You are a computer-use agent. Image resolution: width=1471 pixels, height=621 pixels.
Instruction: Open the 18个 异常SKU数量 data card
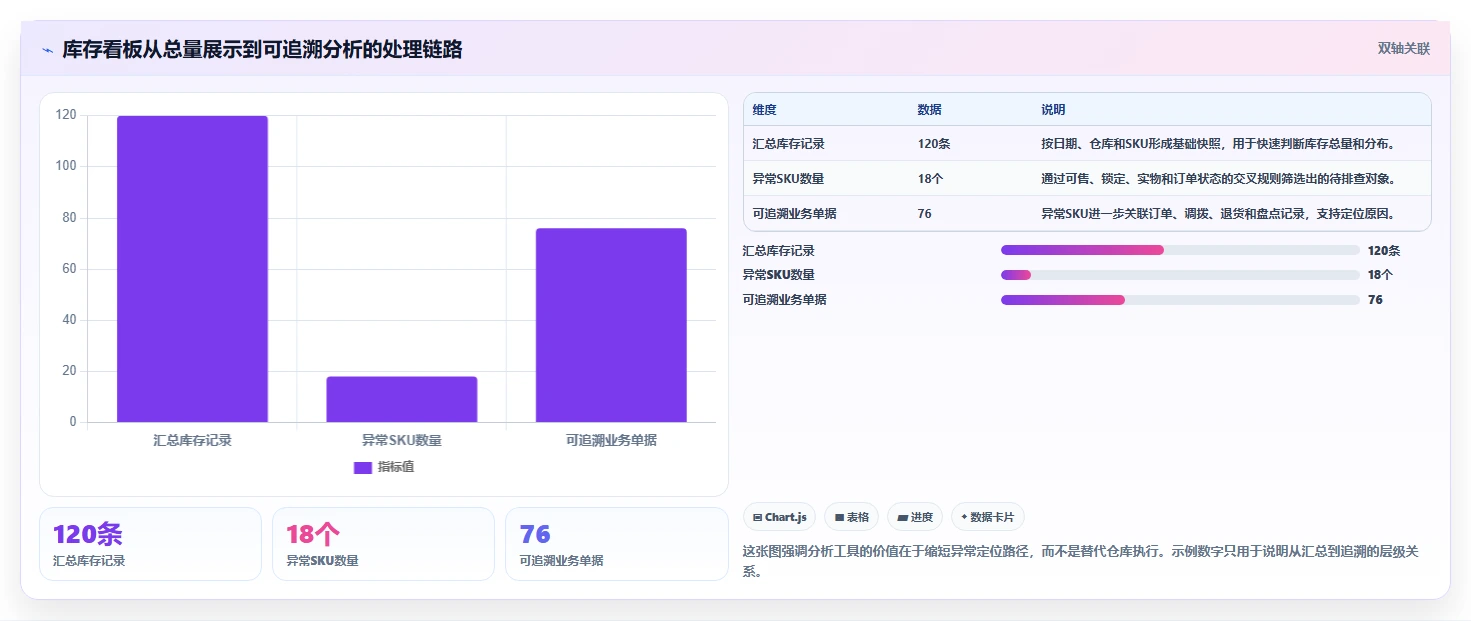pyautogui.click(x=383, y=544)
